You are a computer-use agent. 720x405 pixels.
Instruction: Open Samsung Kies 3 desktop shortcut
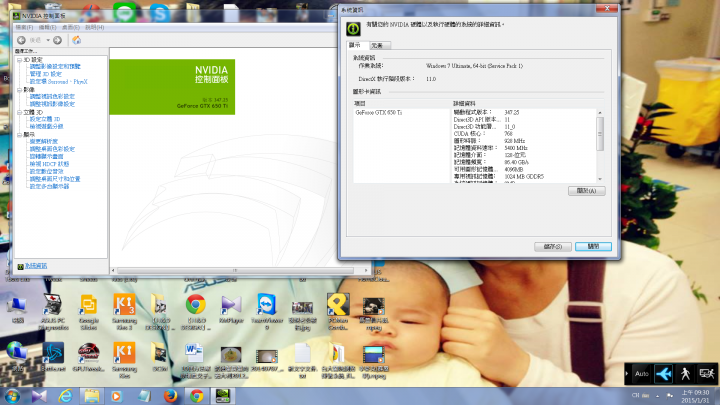pyautogui.click(x=124, y=312)
